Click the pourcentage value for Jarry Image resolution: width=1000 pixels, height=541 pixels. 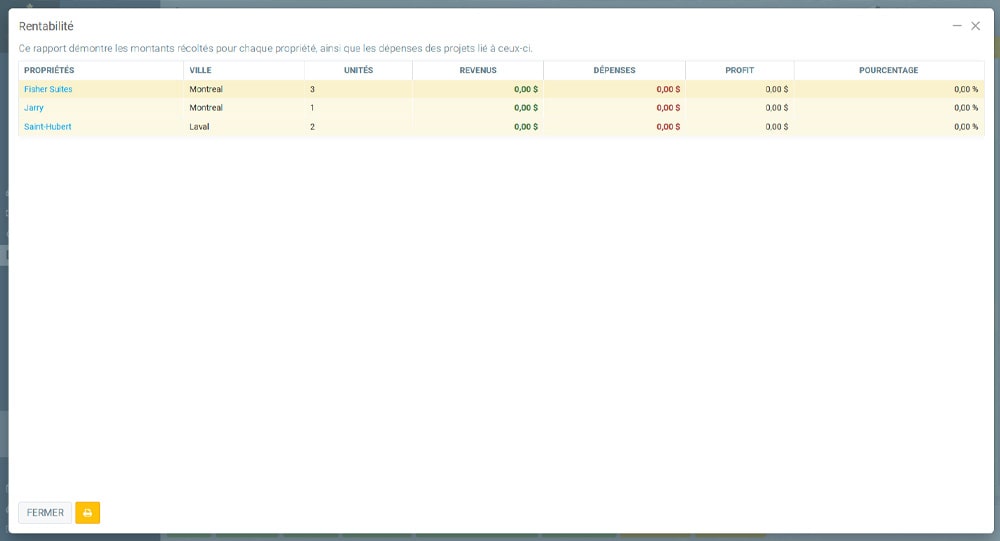click(965, 108)
